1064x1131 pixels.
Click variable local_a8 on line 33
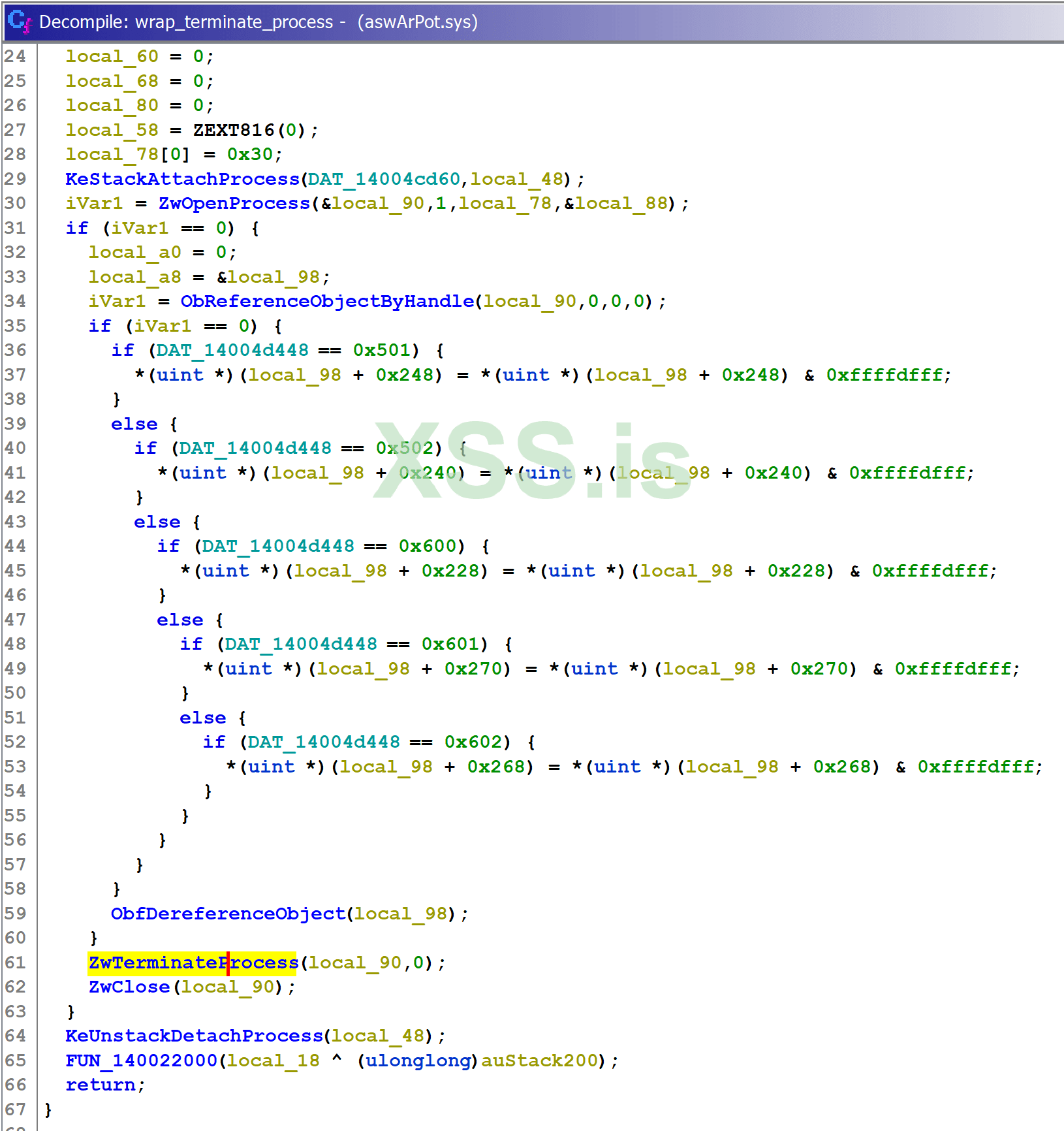[135, 277]
